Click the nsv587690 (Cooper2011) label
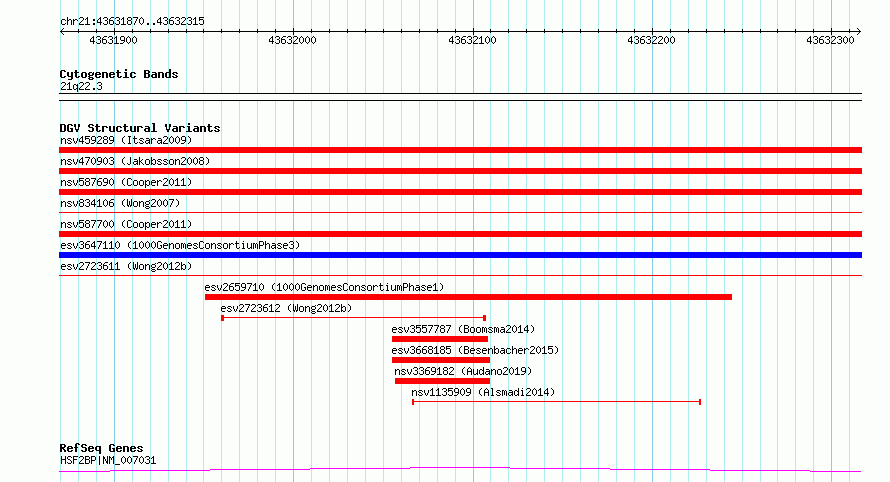 [x=126, y=182]
